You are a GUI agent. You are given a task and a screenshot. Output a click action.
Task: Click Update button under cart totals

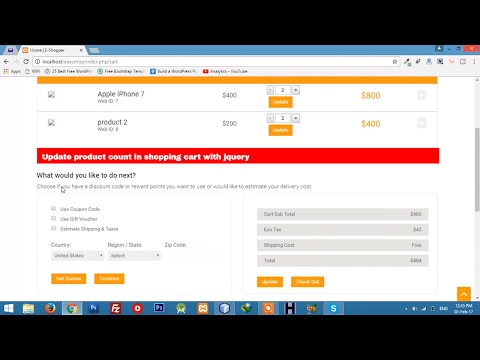(x=270, y=282)
